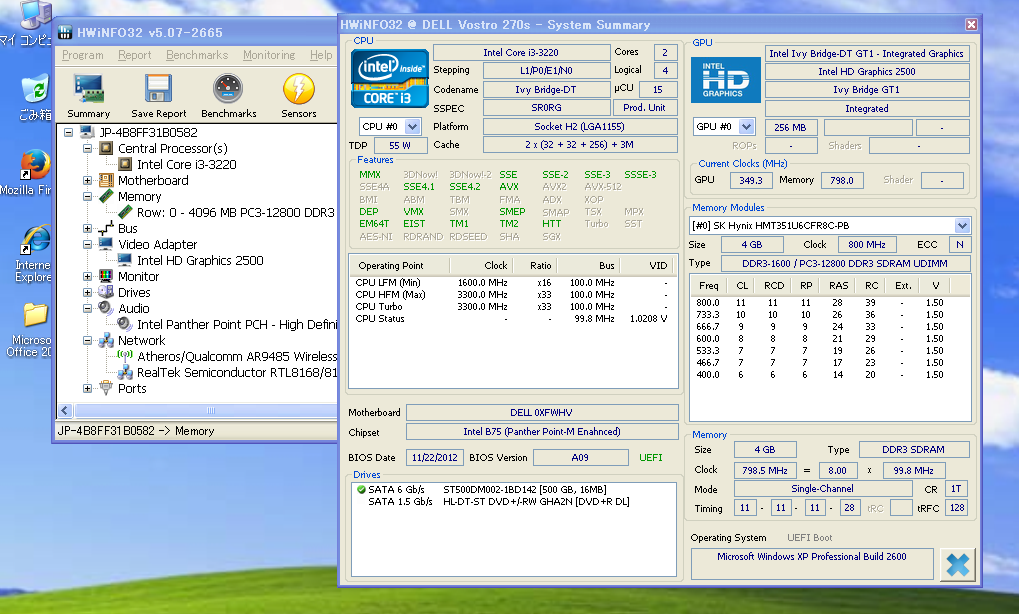Click the green SATA 6 Gb/s status icon
This screenshot has width=1019, height=614.
pos(361,489)
